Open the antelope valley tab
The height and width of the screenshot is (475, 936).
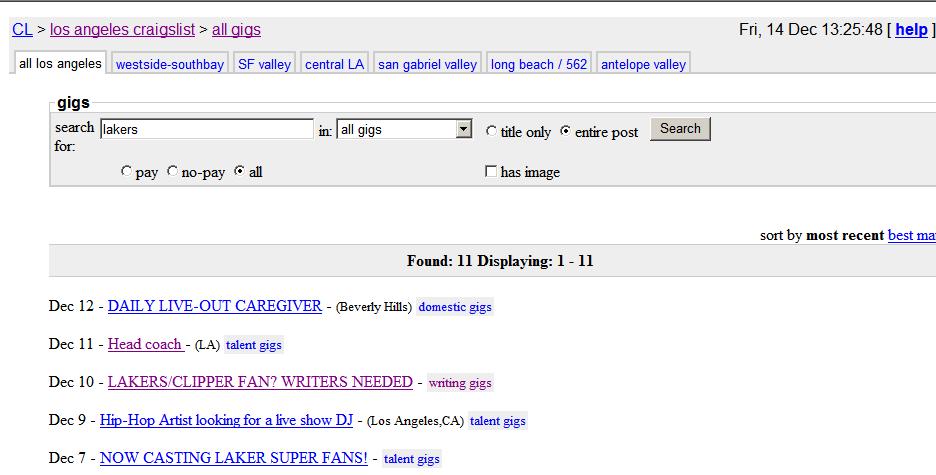[643, 64]
